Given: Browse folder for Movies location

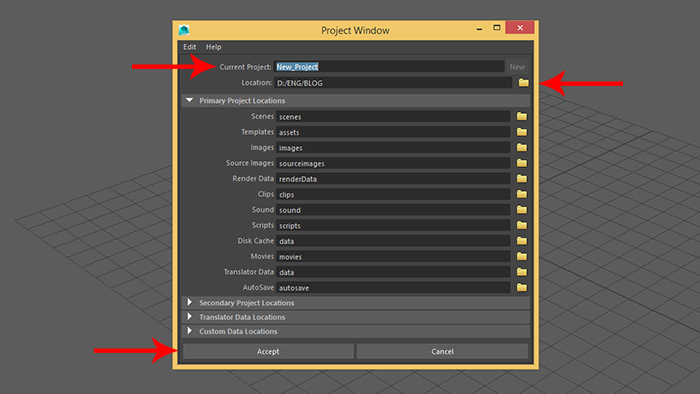Looking at the screenshot, I should (x=521, y=257).
